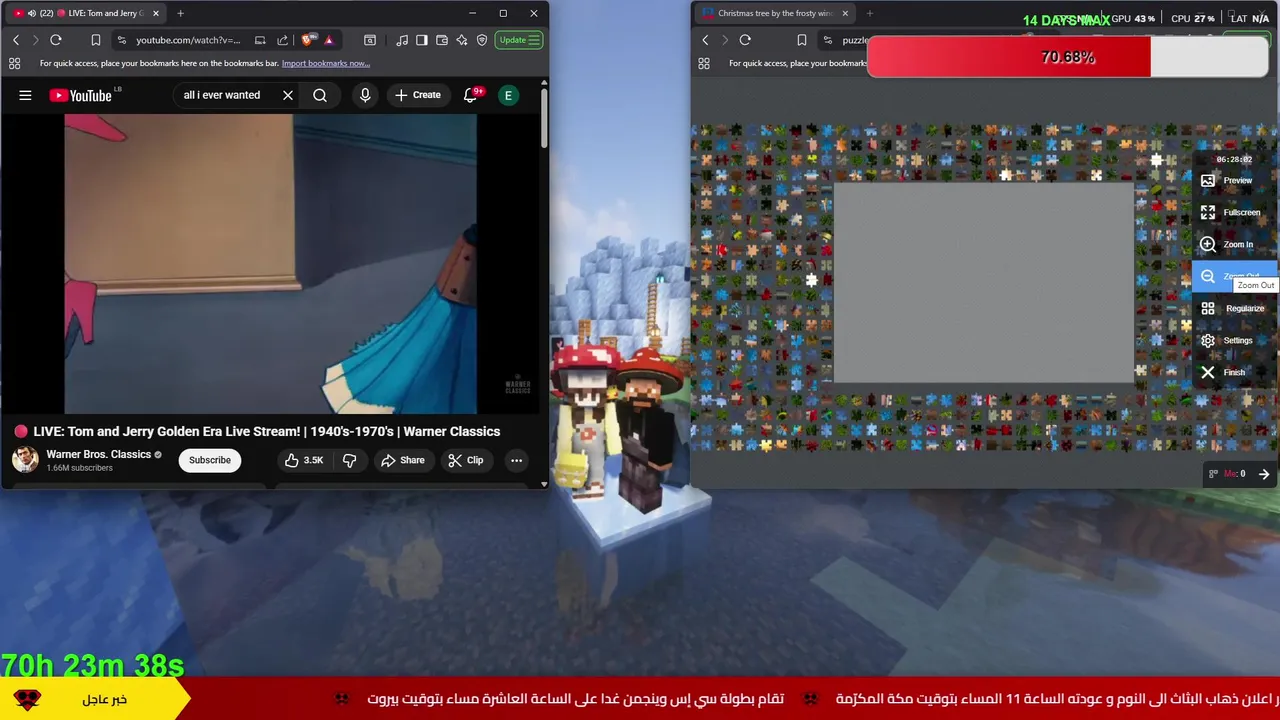Image resolution: width=1280 pixels, height=720 pixels.
Task: Click the 1.66M subscribers text
Action: [x=79, y=468]
